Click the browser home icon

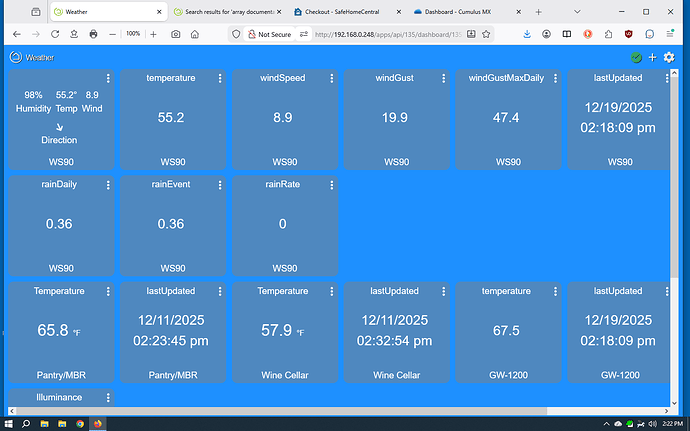click(73, 33)
